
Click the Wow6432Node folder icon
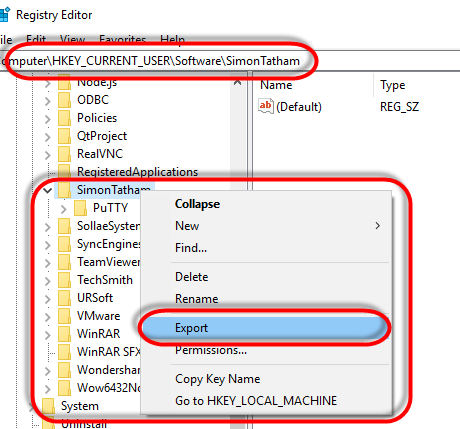point(64,388)
